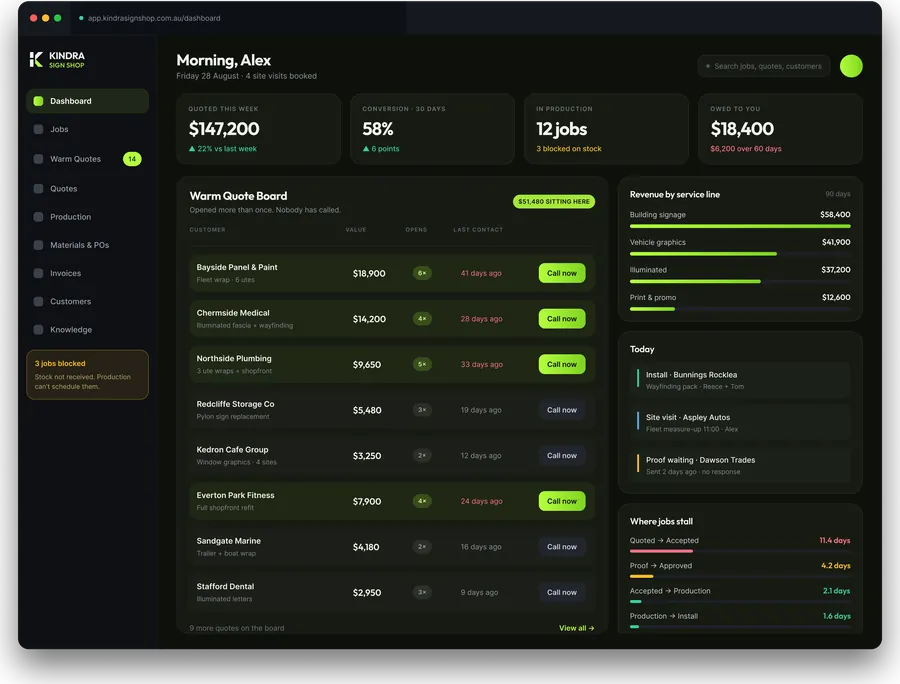Call now for Redcliffe Storage Co
The width and height of the screenshot is (900, 684).
(562, 410)
